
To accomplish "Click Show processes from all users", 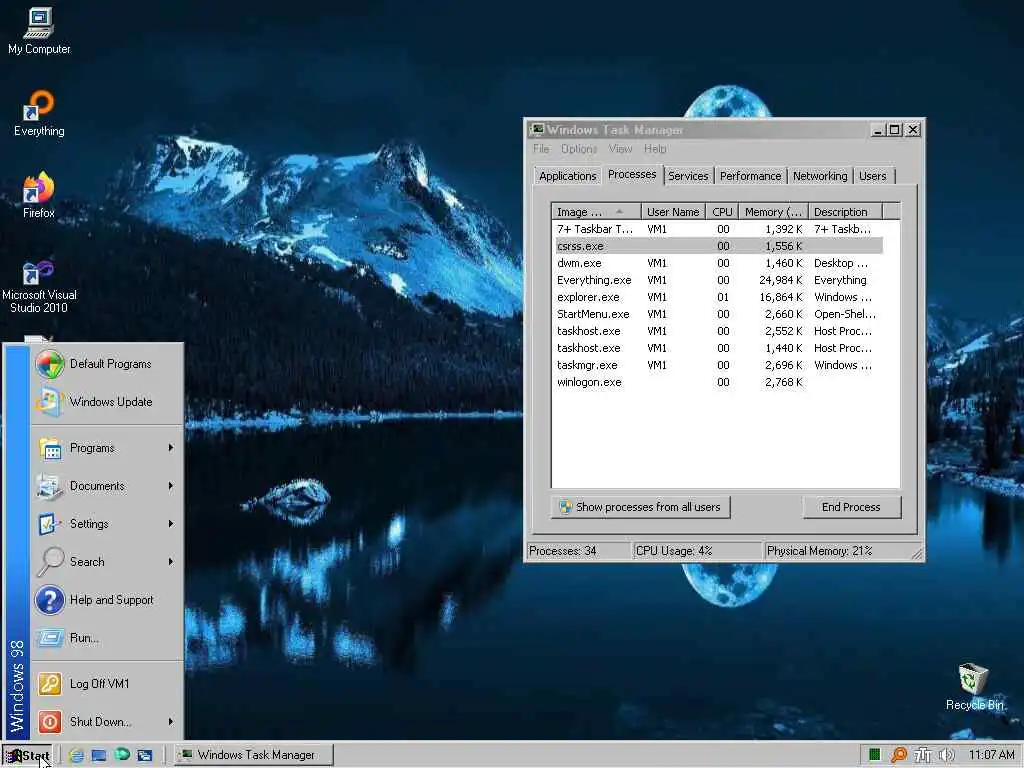I will point(641,507).
